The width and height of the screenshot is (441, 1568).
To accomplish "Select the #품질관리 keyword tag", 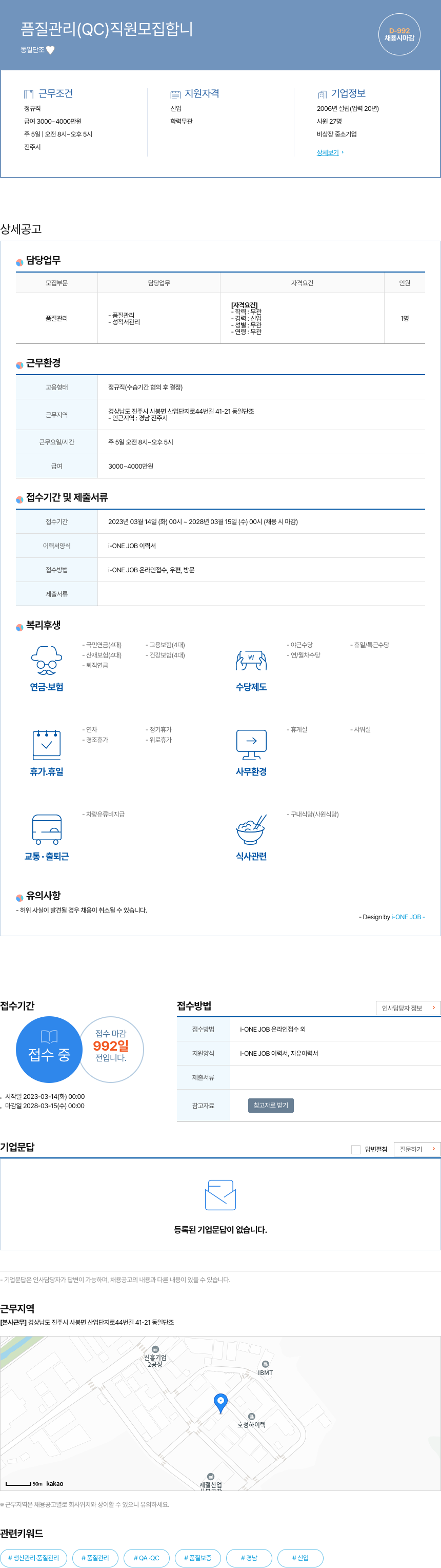I will 95,1558.
